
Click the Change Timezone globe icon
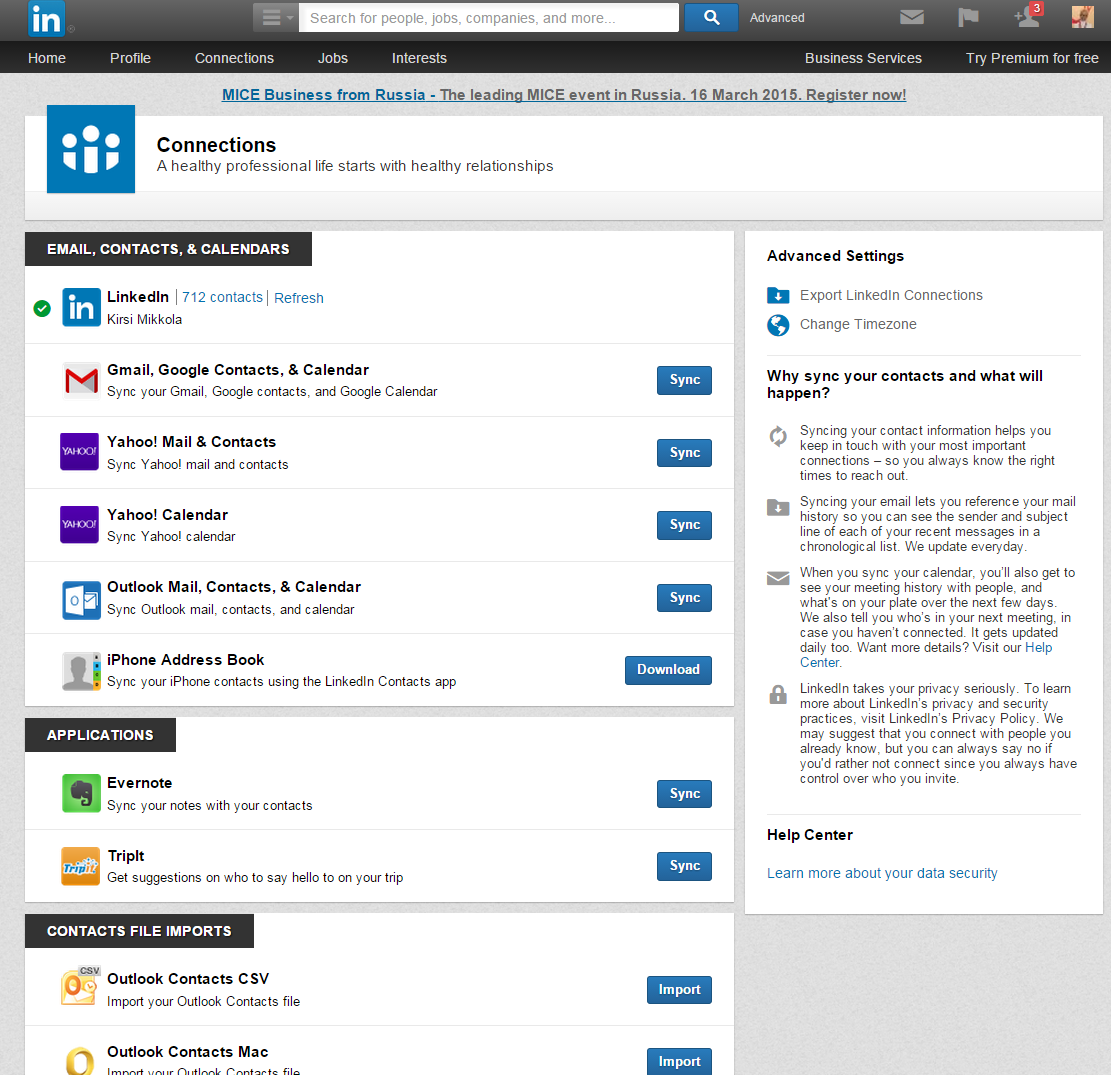(778, 325)
